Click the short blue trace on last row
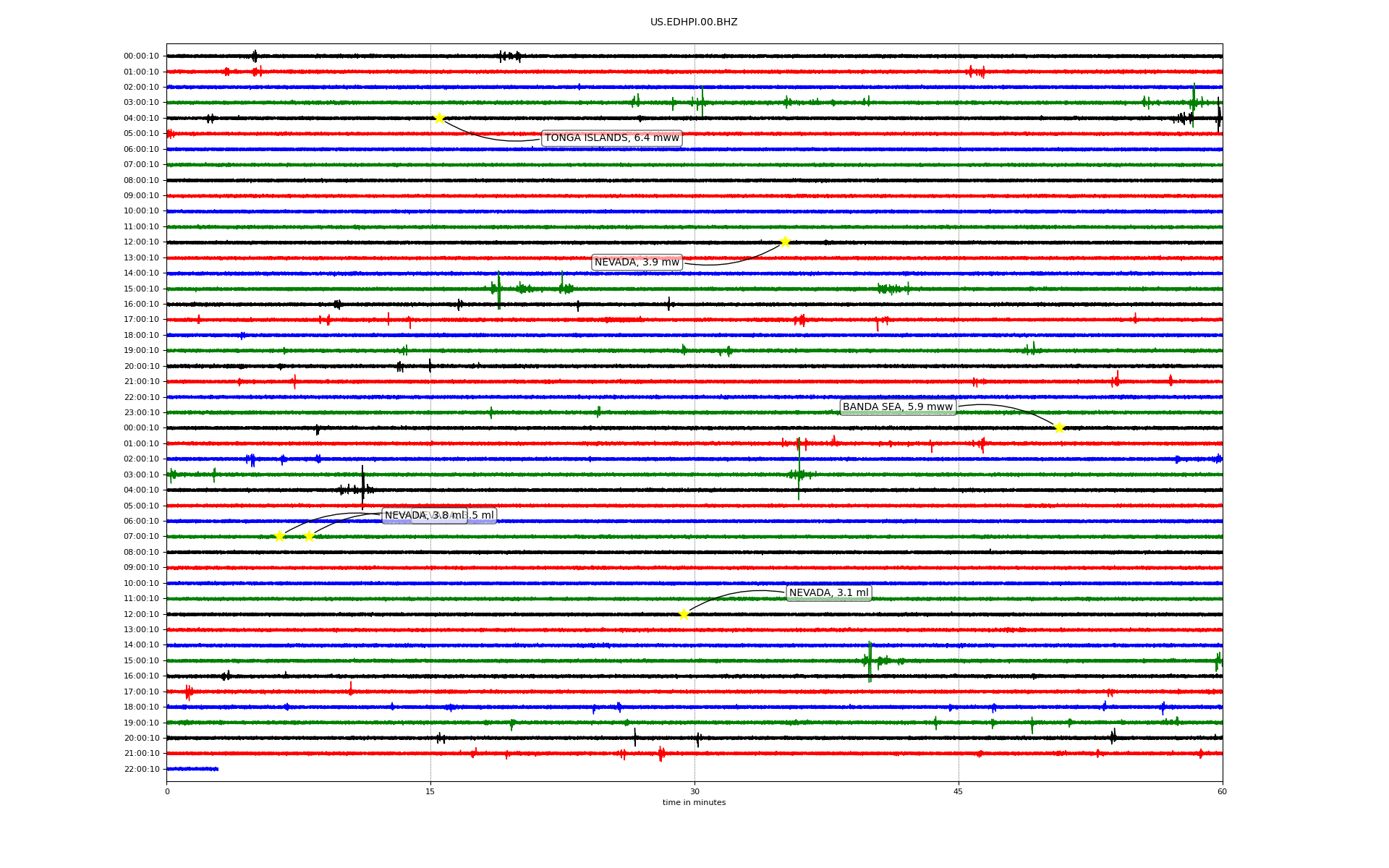The height and width of the screenshot is (868, 1389). [192, 769]
